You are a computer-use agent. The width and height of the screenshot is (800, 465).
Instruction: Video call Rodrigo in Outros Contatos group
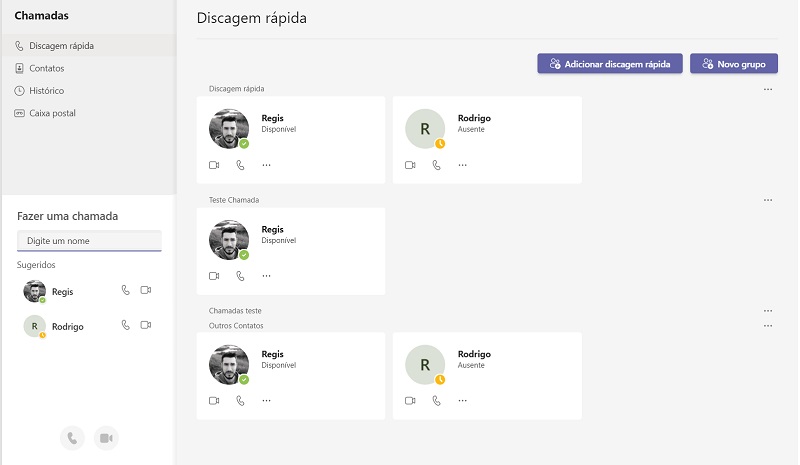tap(410, 401)
